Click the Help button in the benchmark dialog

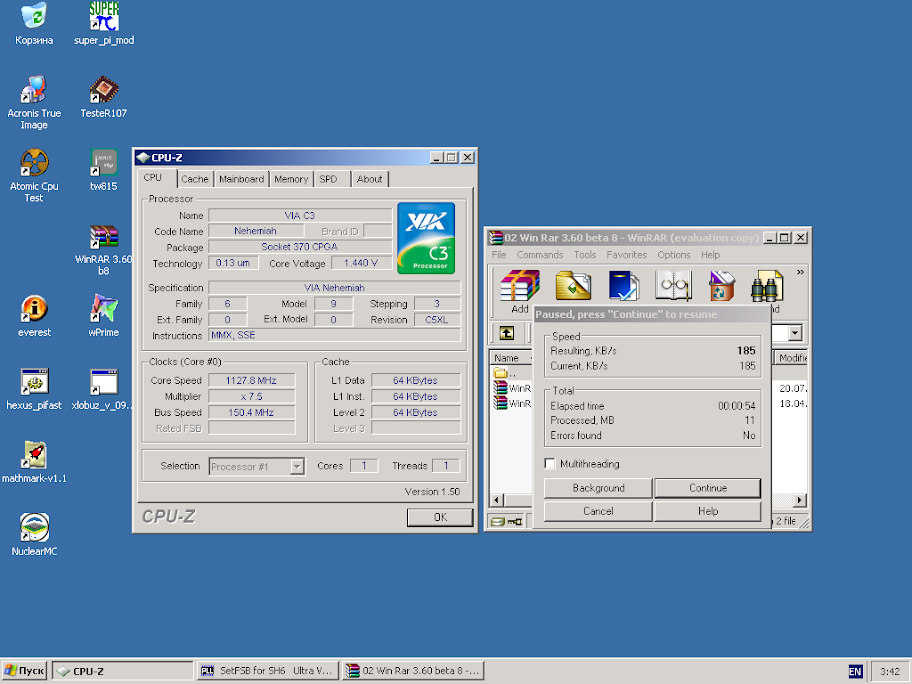pyautogui.click(x=708, y=511)
